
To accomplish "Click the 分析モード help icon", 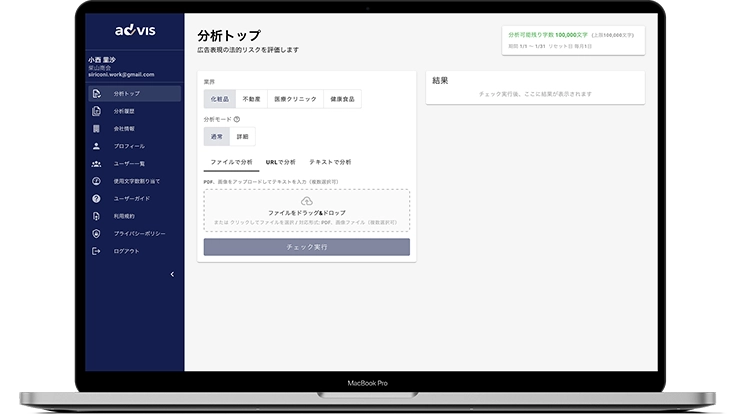I will pyautogui.click(x=237, y=119).
